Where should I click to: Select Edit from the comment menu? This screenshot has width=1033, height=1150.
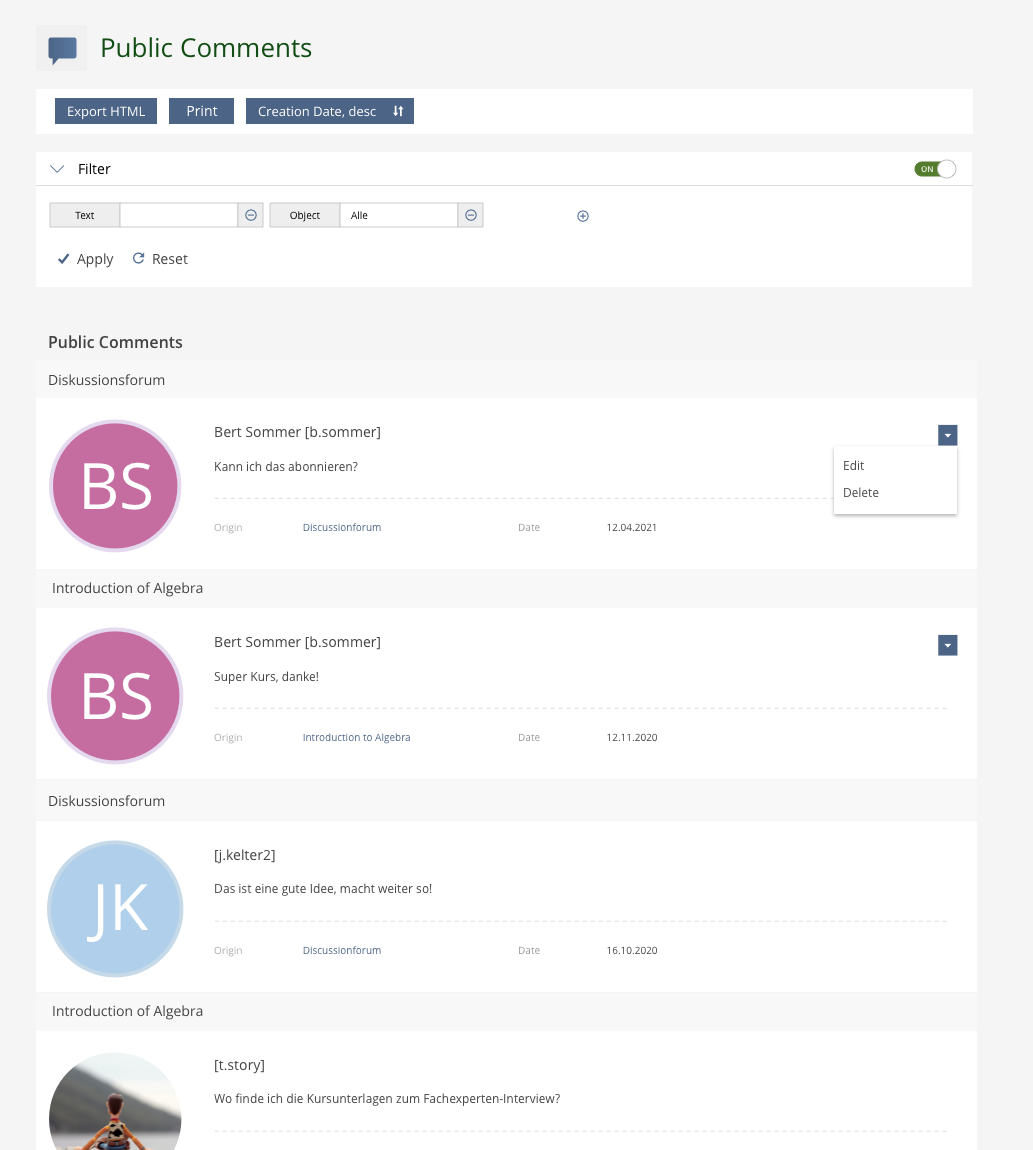(x=854, y=466)
